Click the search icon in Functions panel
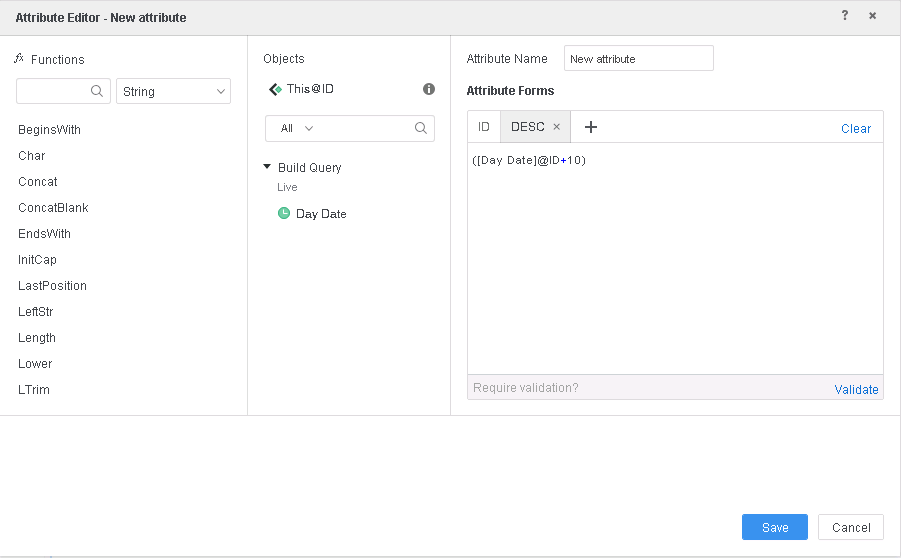Screen dimensions: 901x558 pos(97,91)
